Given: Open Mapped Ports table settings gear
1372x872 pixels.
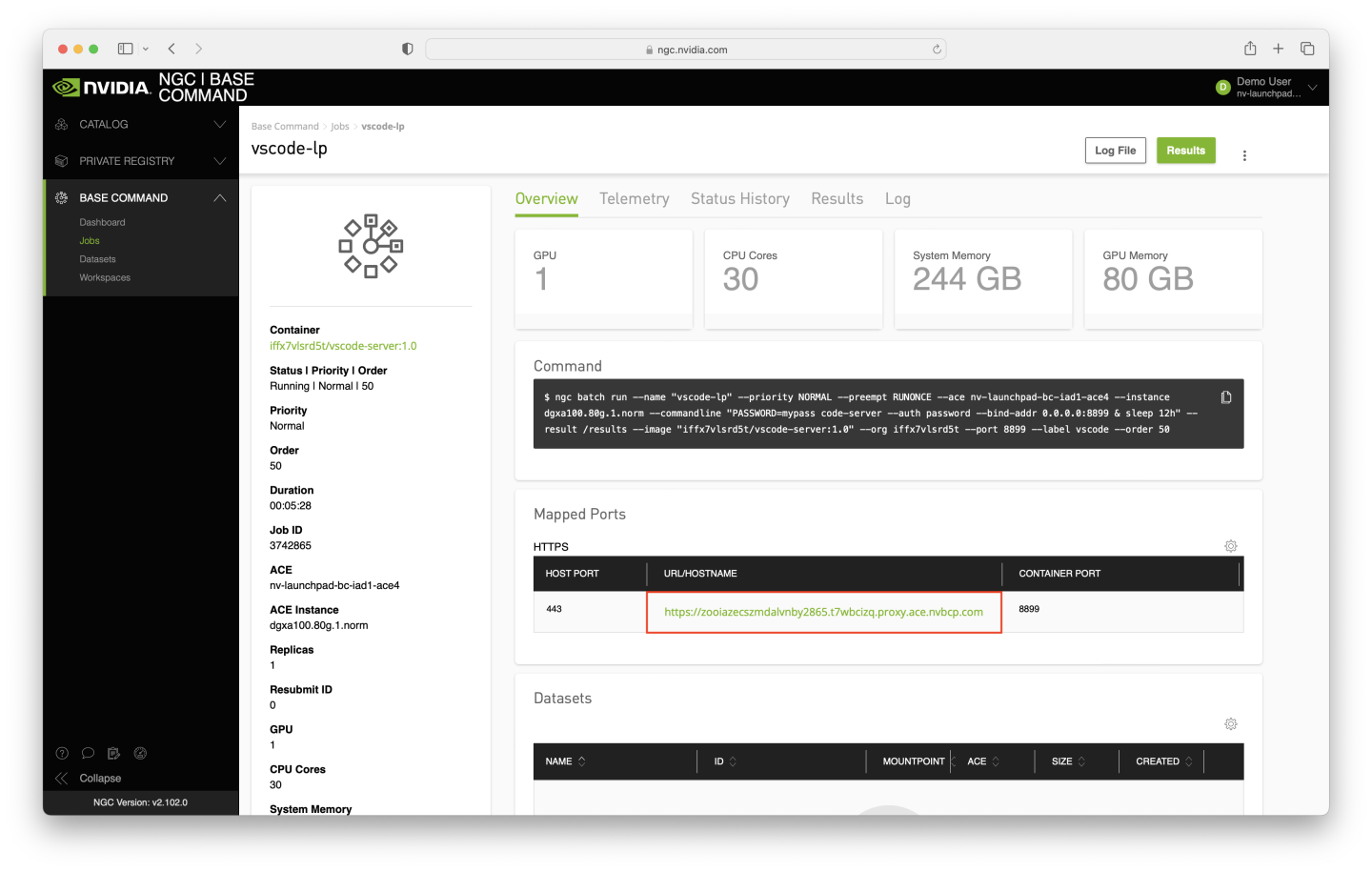Looking at the screenshot, I should pyautogui.click(x=1230, y=546).
